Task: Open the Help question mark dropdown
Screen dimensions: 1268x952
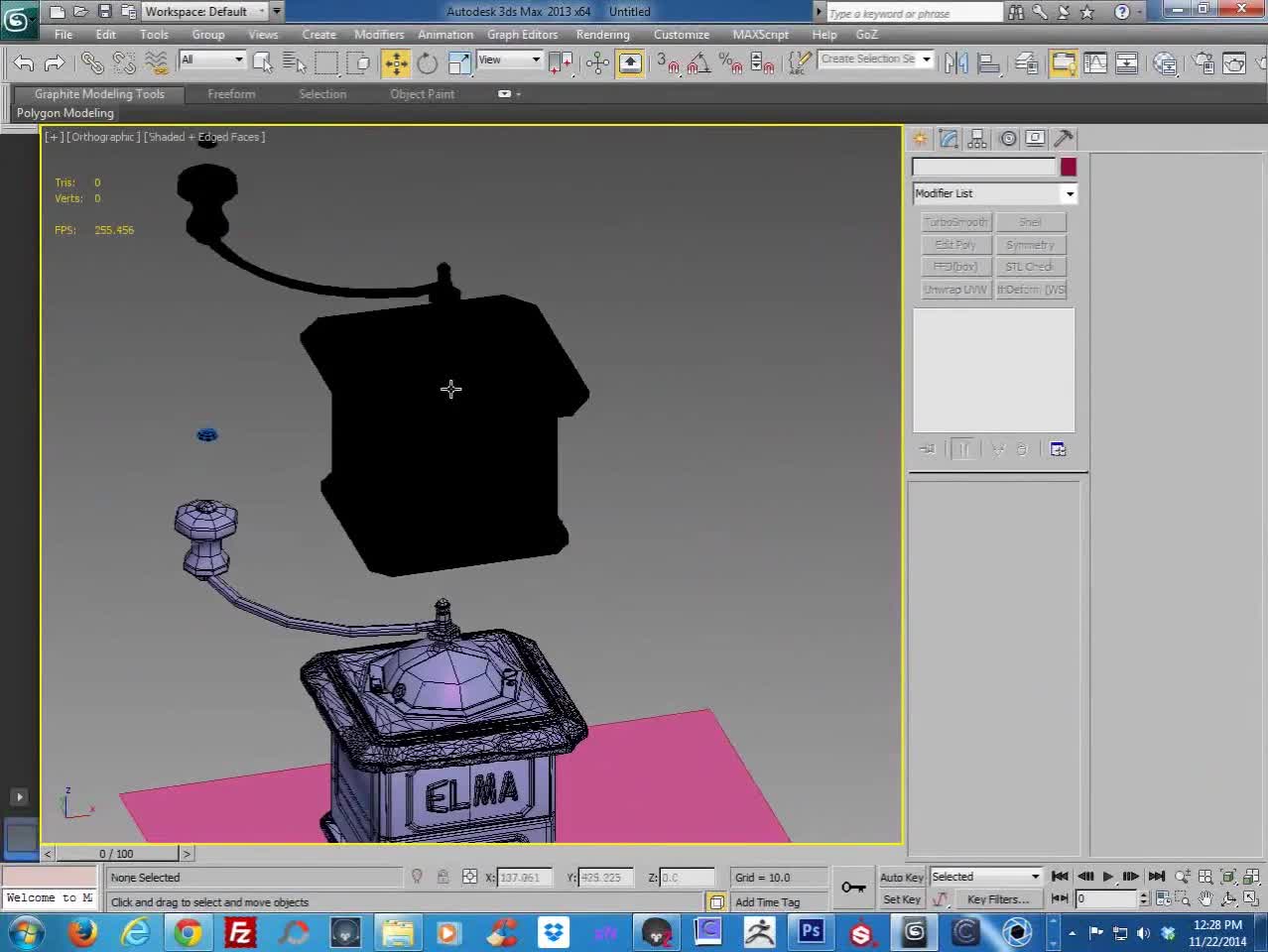Action: click(1127, 12)
